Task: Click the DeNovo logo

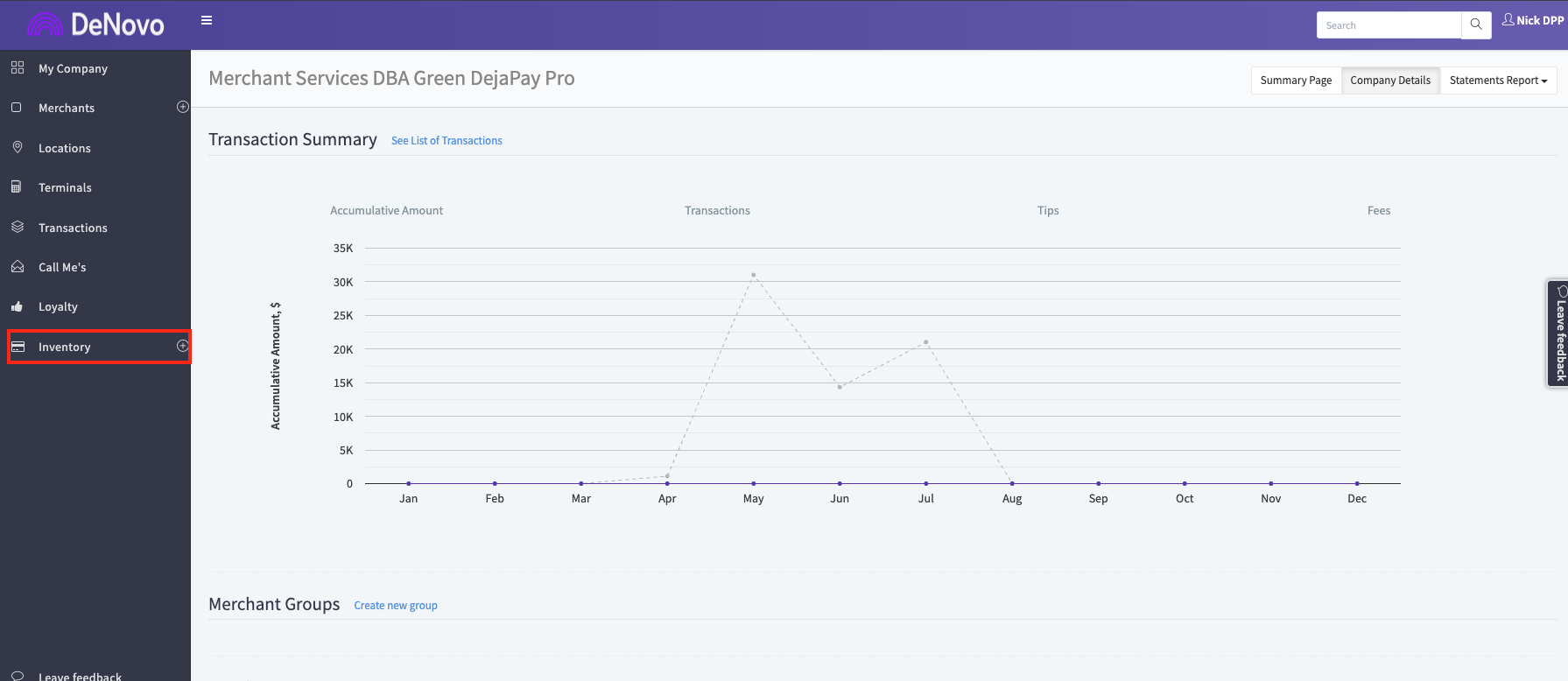Action: pos(96,25)
